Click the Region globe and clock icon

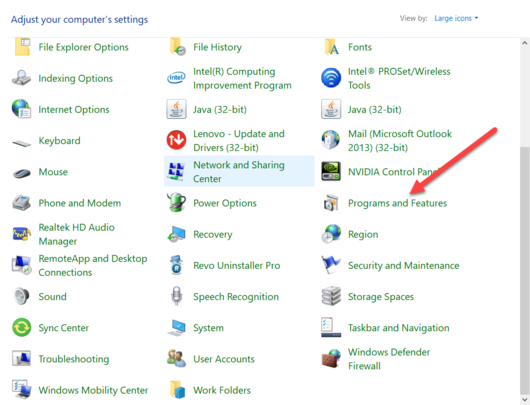point(331,234)
